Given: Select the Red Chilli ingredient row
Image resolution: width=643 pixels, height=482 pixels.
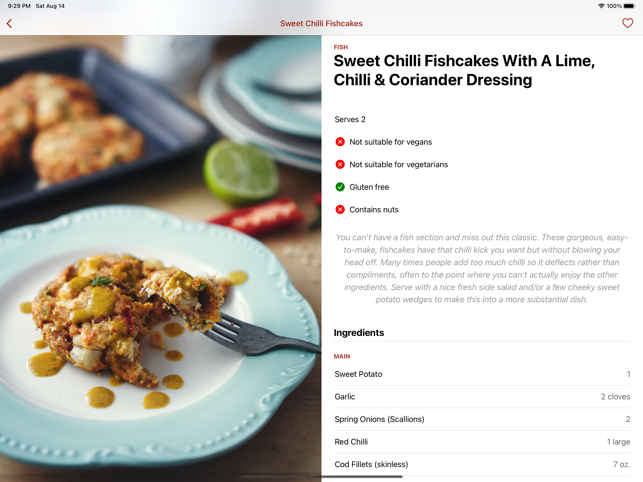Looking at the screenshot, I should point(482,442).
